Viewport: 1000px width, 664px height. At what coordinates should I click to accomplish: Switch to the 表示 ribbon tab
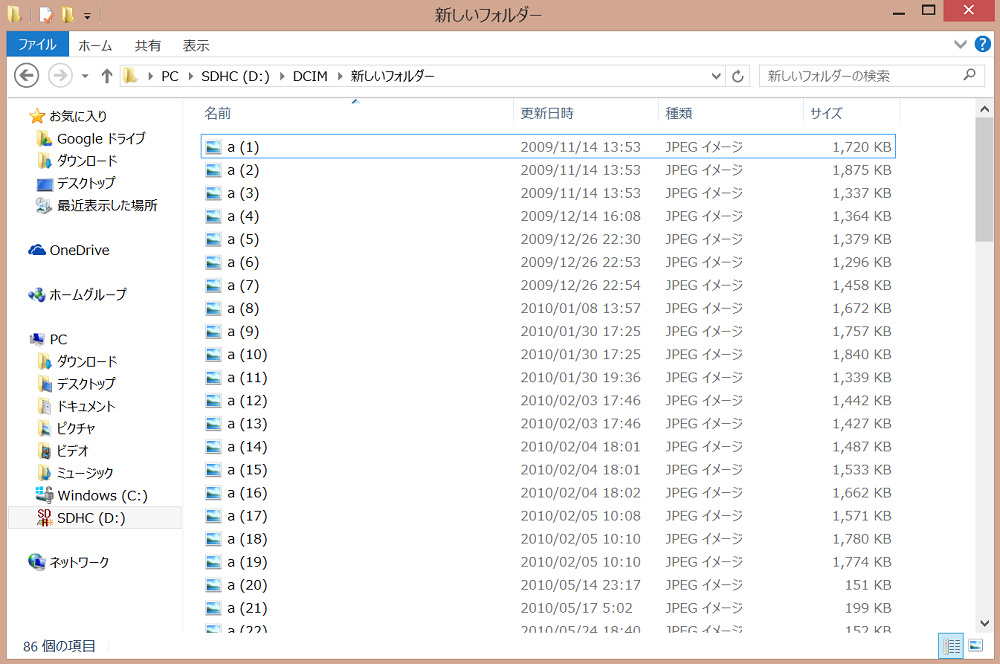tap(196, 45)
